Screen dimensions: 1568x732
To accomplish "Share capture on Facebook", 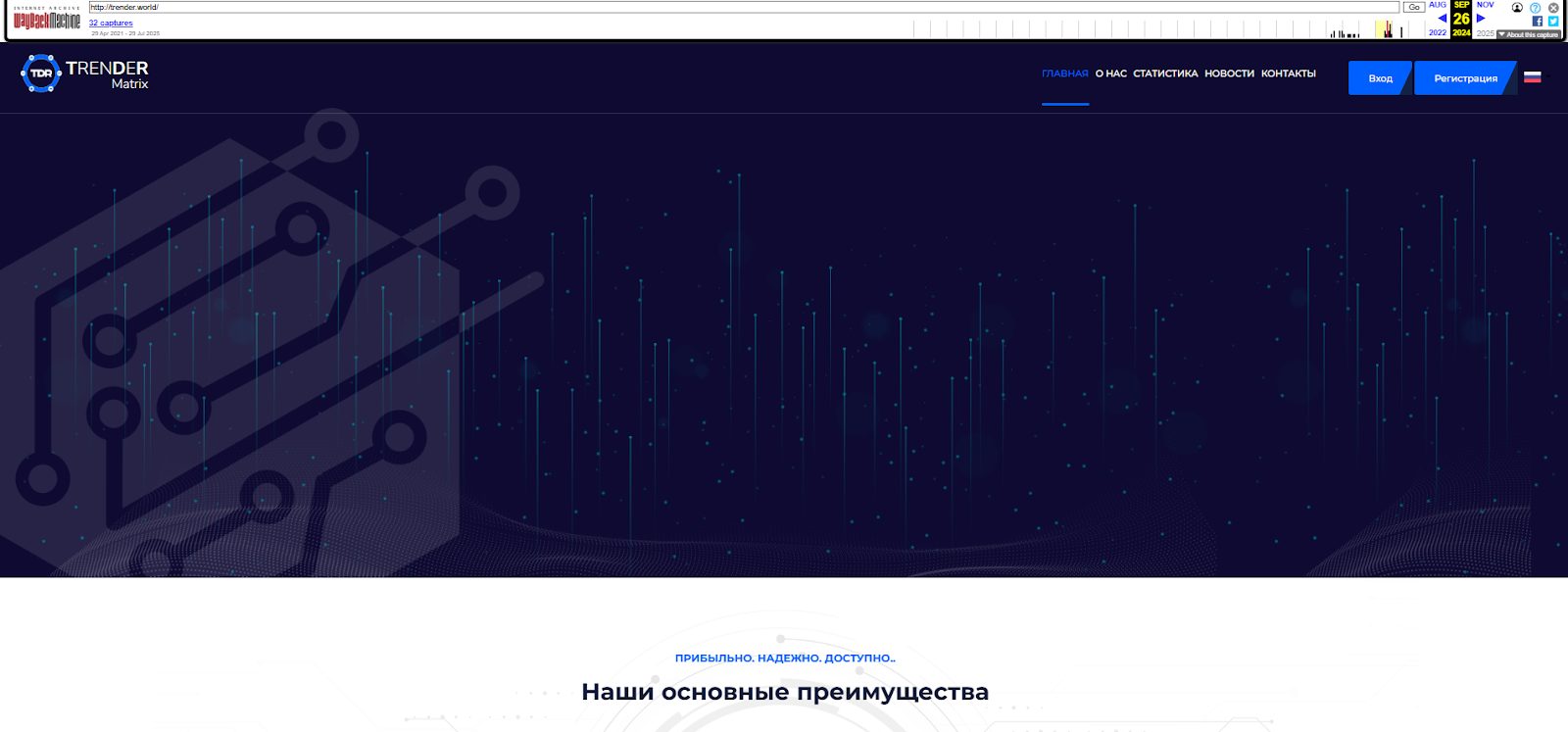I will tap(1537, 21).
